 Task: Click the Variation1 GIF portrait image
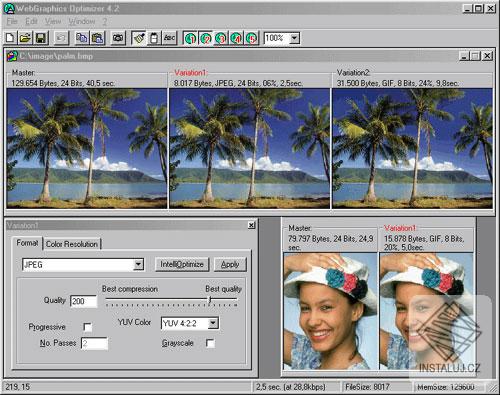[x=426, y=311]
